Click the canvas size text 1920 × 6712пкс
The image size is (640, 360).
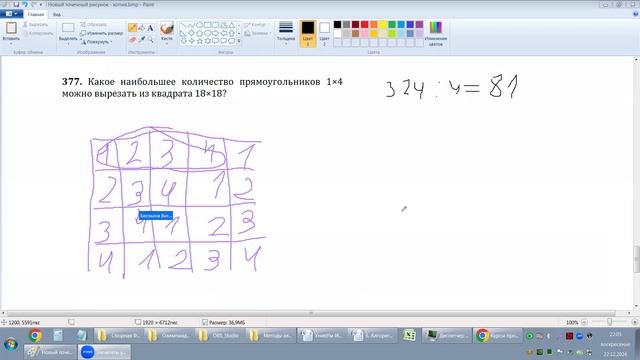[x=160, y=322]
